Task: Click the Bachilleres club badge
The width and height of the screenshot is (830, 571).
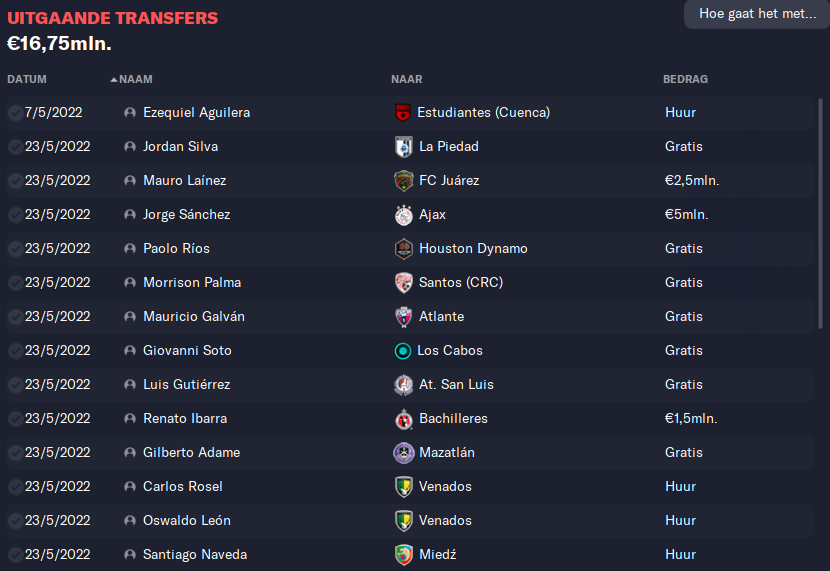Action: coord(403,419)
